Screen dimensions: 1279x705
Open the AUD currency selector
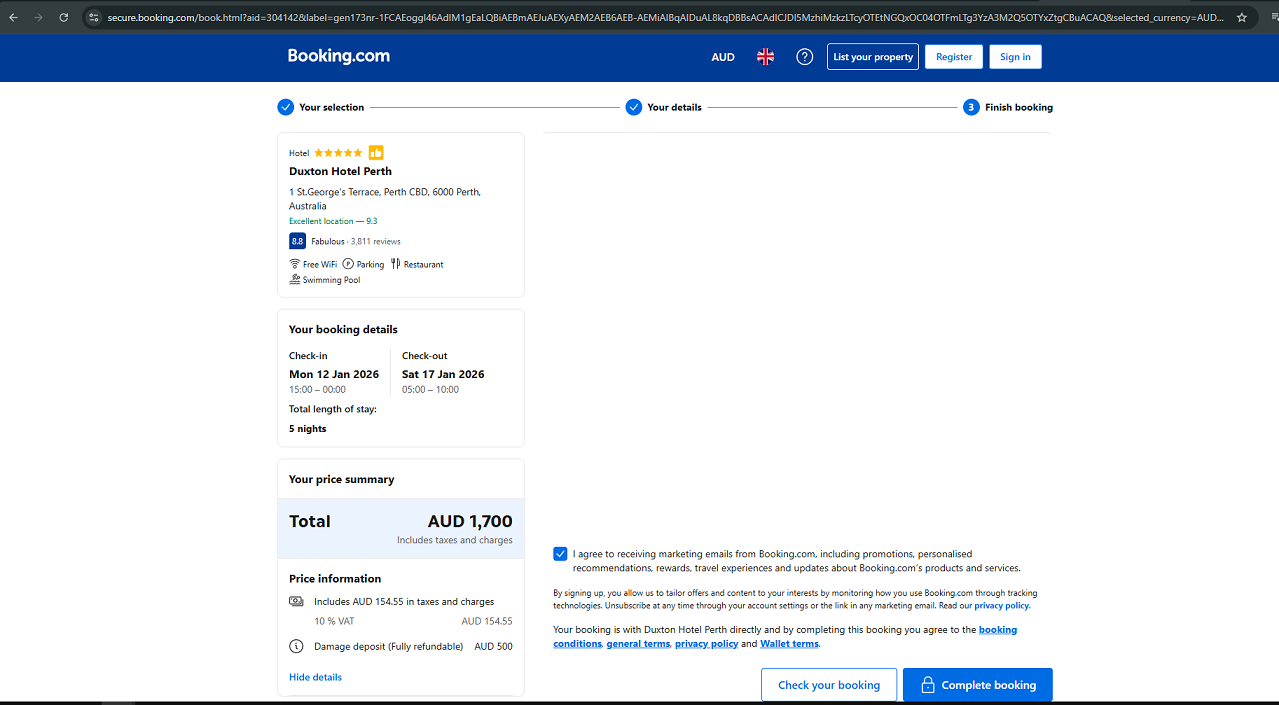tap(723, 57)
